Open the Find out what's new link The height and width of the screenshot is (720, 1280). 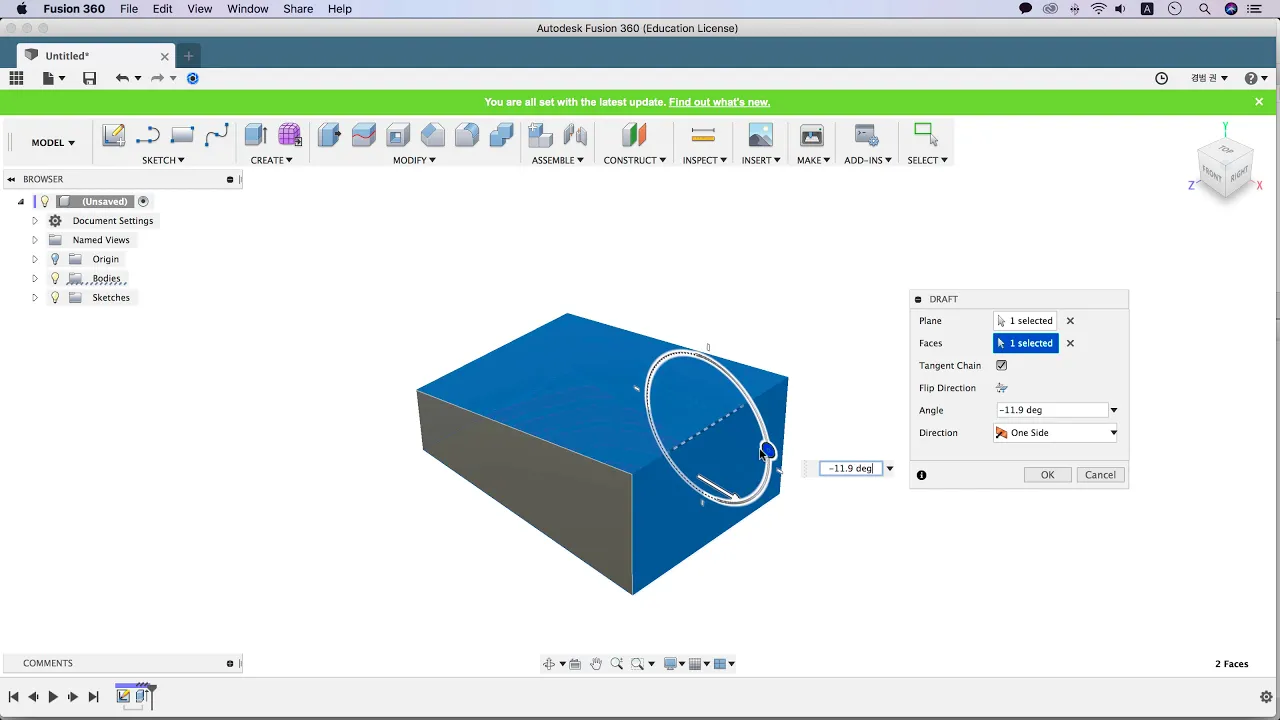[719, 102]
